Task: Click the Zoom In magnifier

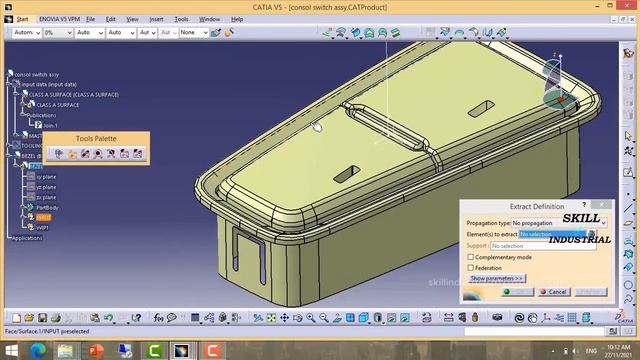Action: click(x=311, y=318)
